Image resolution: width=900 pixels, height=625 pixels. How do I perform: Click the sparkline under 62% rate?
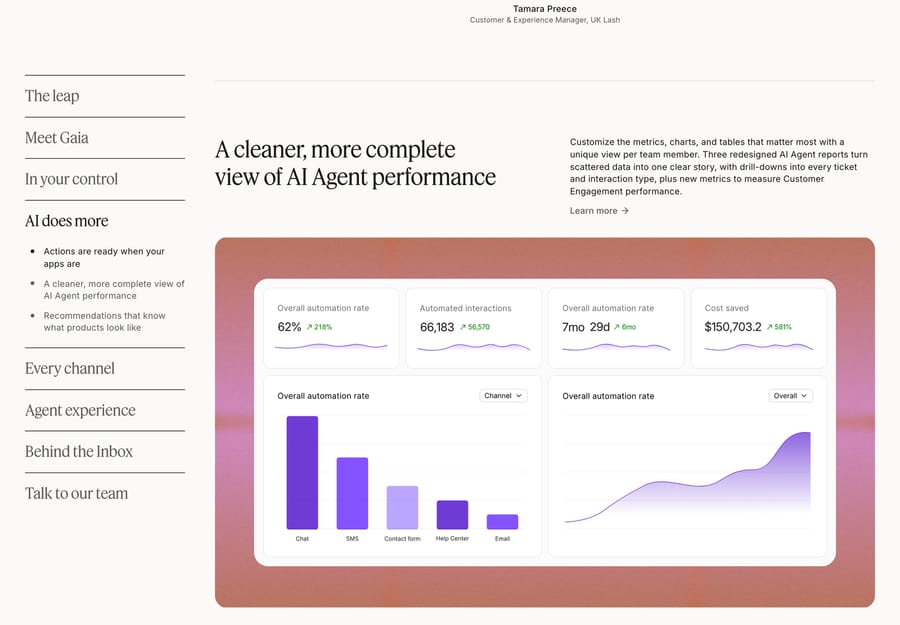click(331, 347)
